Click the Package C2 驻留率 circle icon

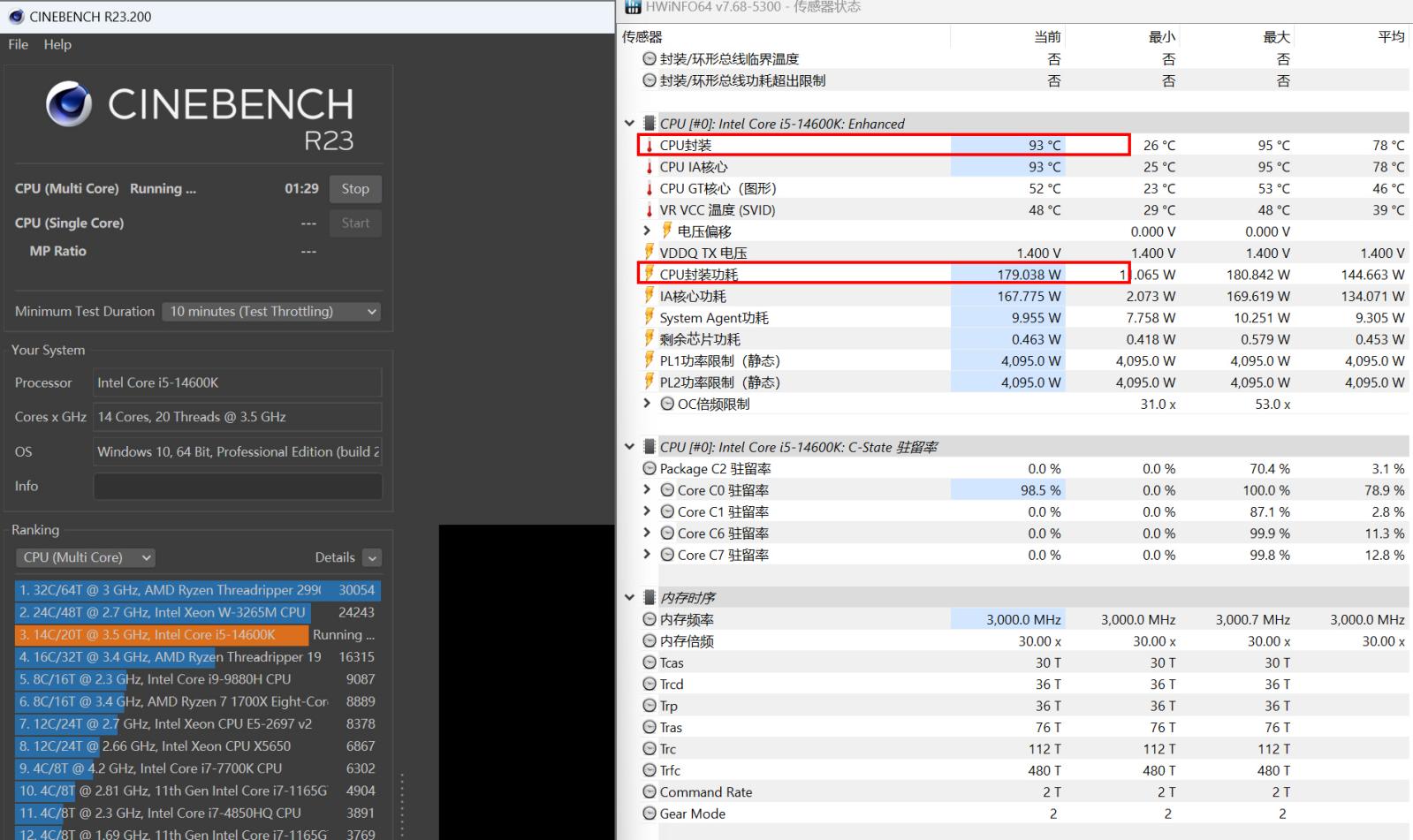coord(650,469)
